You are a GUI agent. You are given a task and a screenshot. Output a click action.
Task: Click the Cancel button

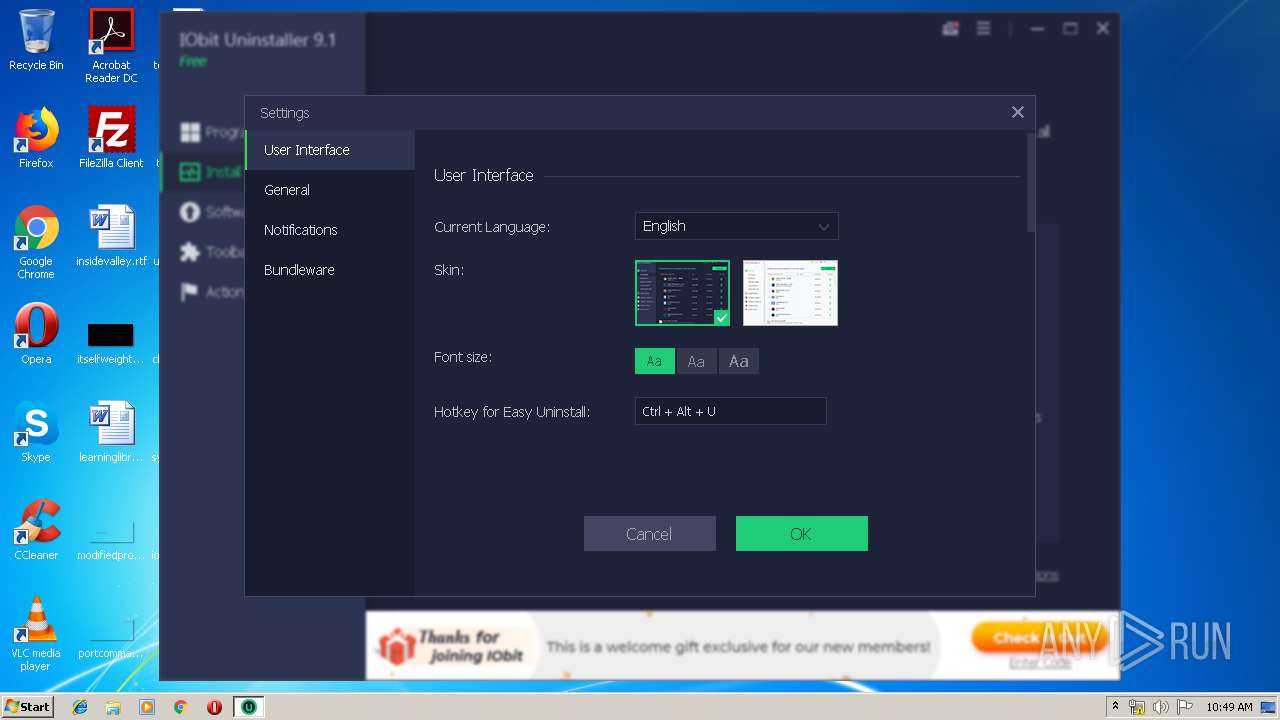coord(649,534)
